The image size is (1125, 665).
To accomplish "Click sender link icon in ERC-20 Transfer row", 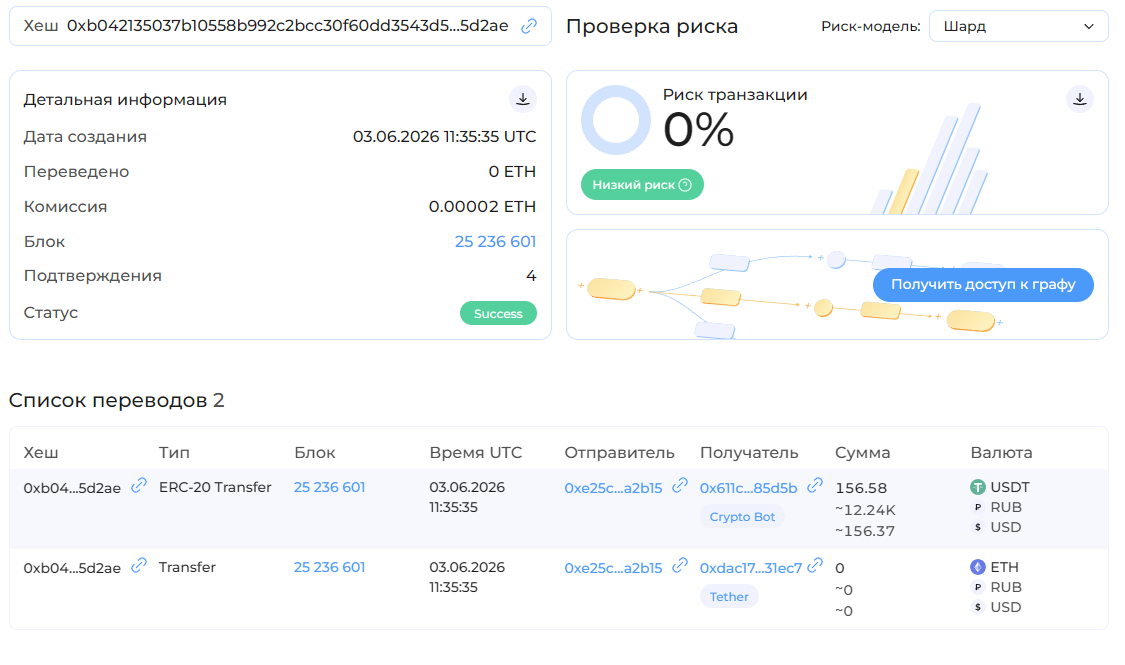I will click(679, 486).
